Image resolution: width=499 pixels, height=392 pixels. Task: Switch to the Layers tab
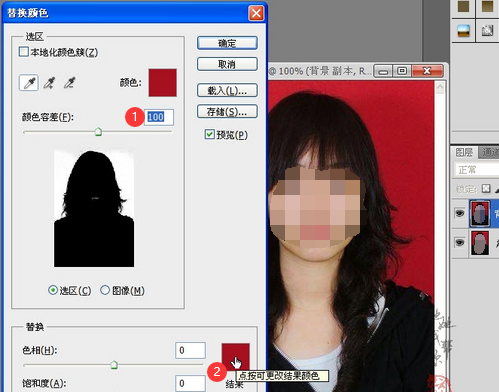point(464,152)
